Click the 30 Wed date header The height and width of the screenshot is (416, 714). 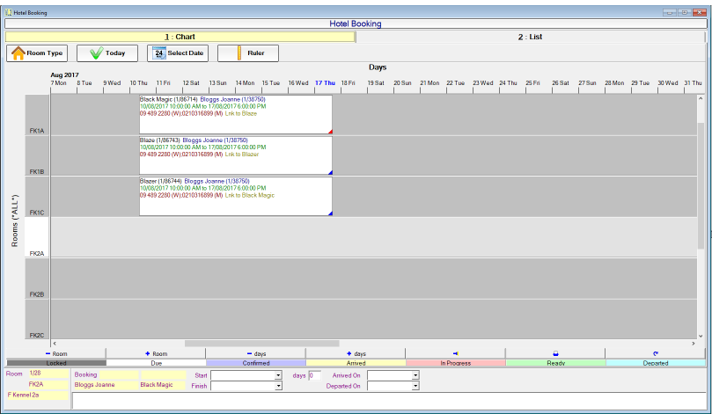coord(668,83)
